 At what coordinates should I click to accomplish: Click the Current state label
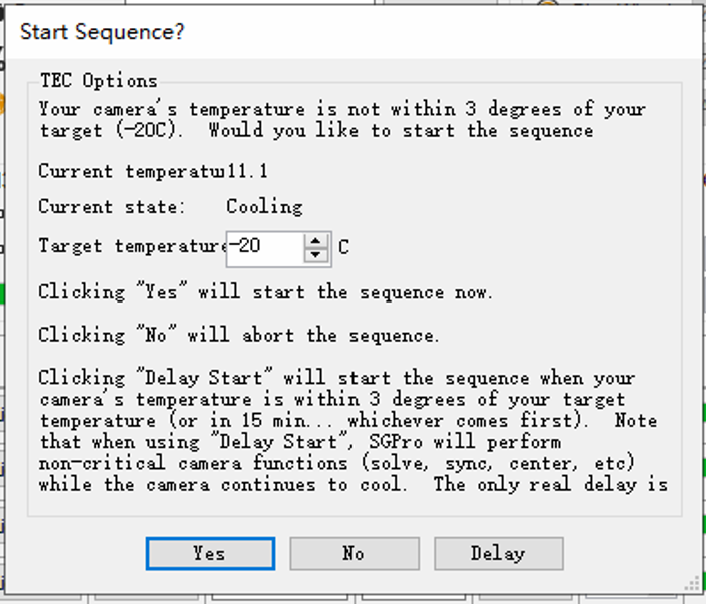112,207
